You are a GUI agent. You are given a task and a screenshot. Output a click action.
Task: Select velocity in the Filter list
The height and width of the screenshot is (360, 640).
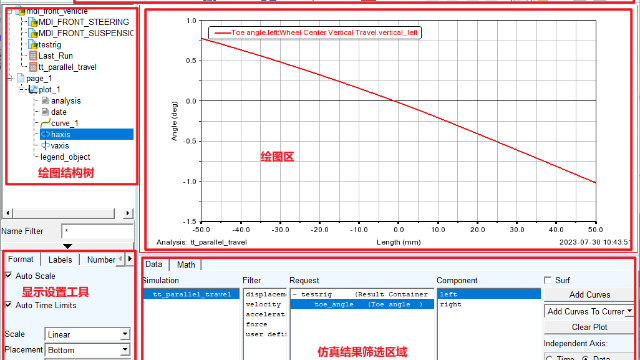coord(265,304)
